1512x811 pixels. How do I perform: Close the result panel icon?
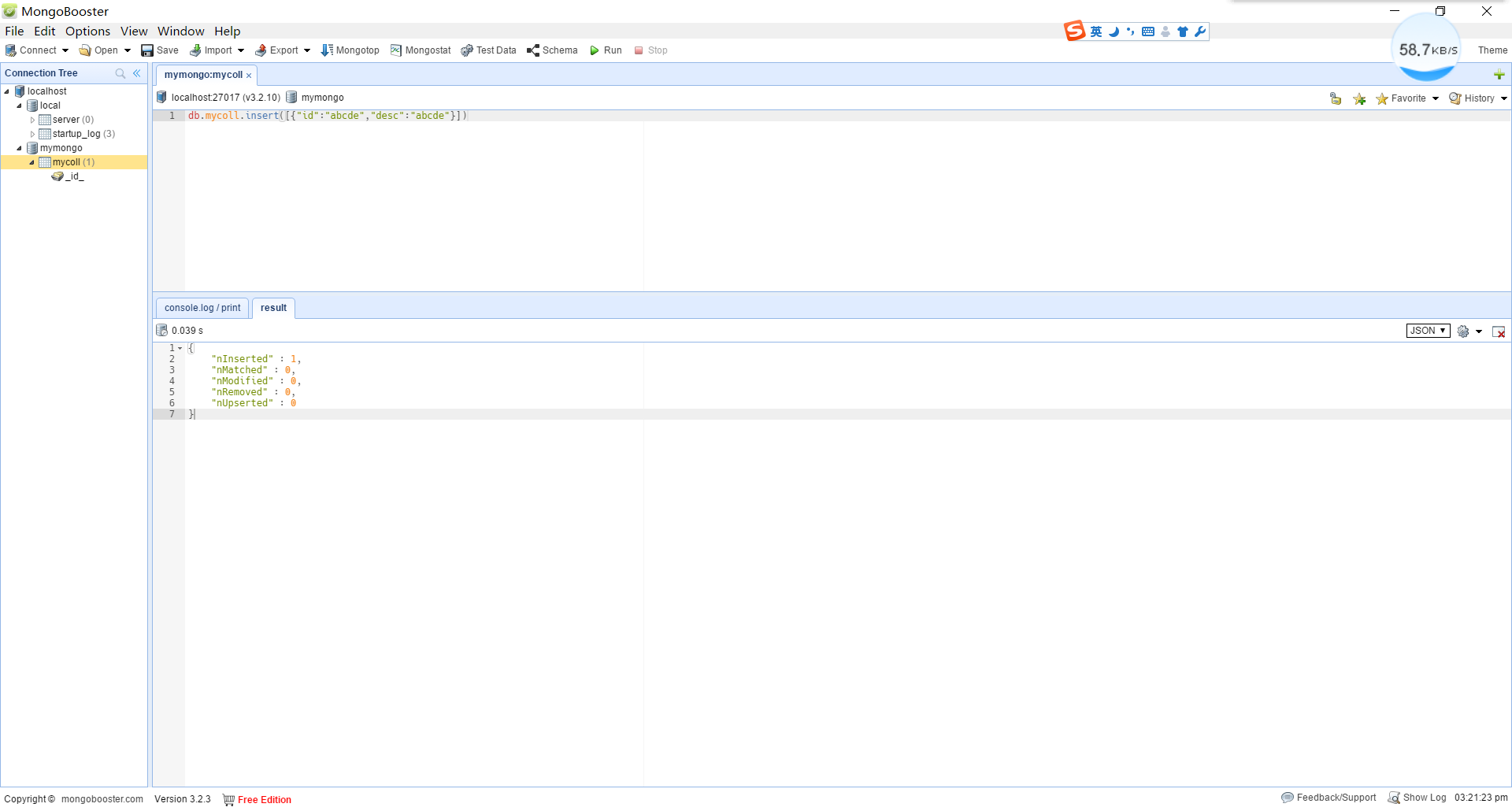click(x=1499, y=331)
